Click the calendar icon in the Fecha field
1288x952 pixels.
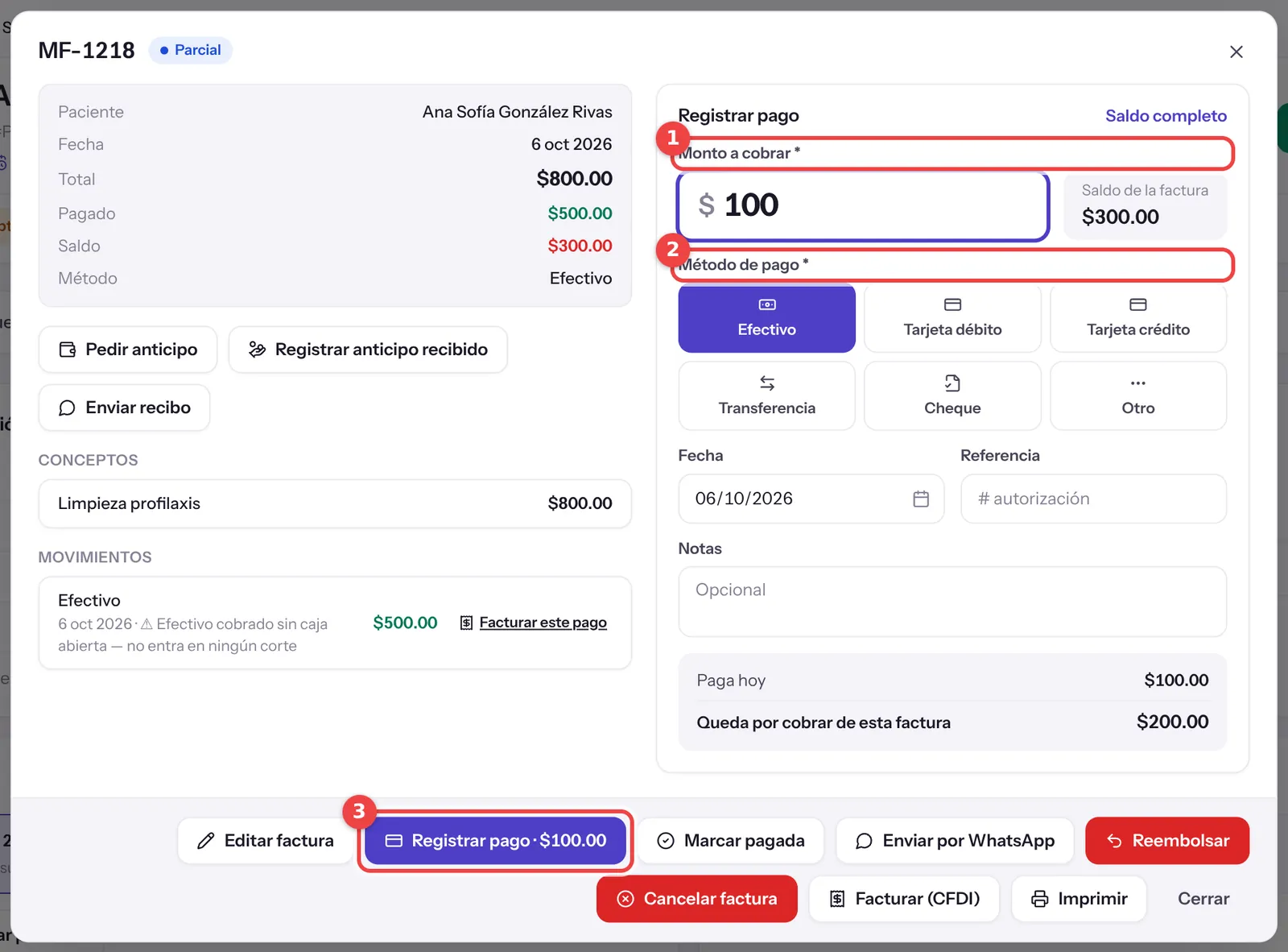(x=921, y=499)
